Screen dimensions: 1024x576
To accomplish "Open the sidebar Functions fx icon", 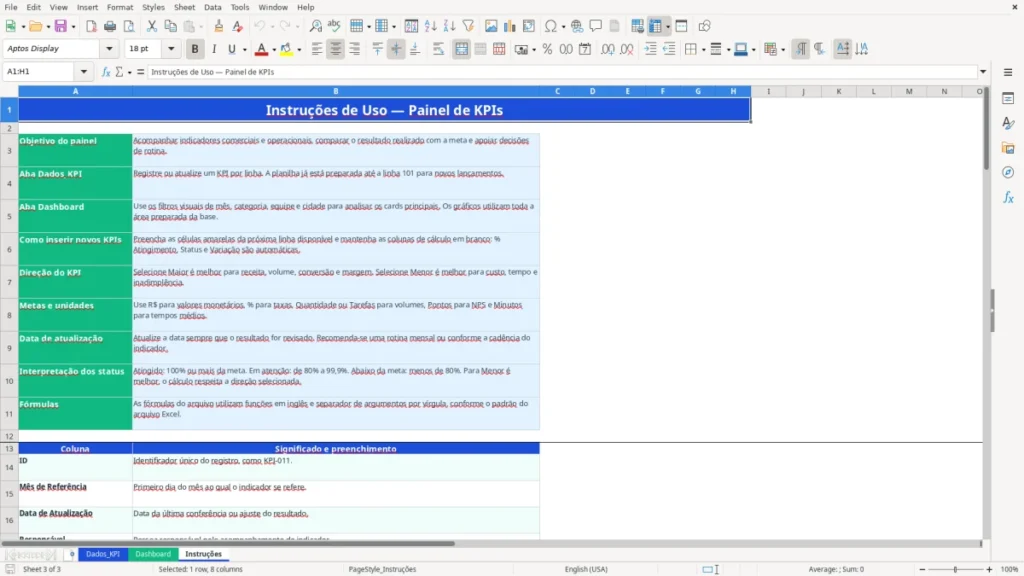I will click(x=1008, y=197).
